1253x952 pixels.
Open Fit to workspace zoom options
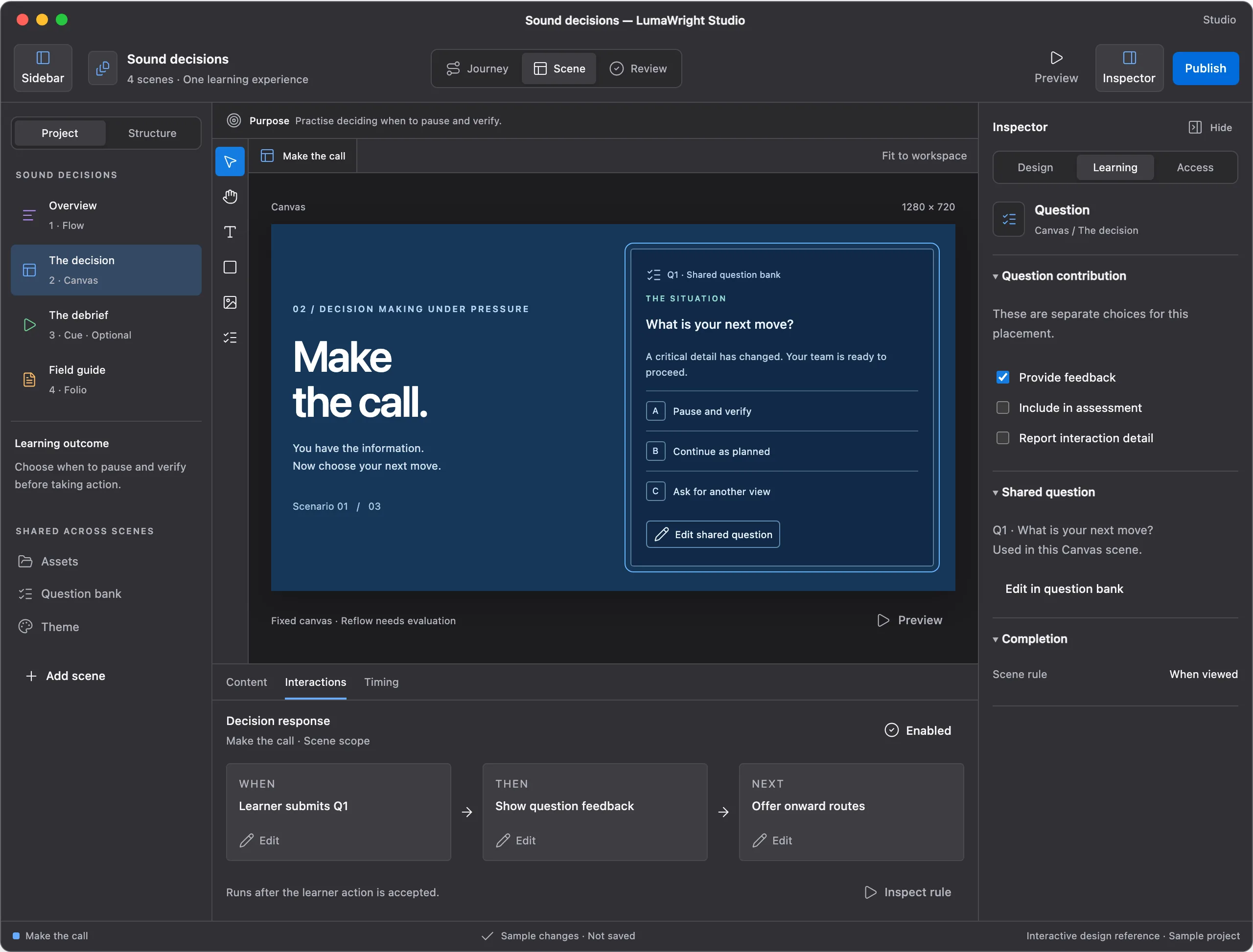coord(924,155)
